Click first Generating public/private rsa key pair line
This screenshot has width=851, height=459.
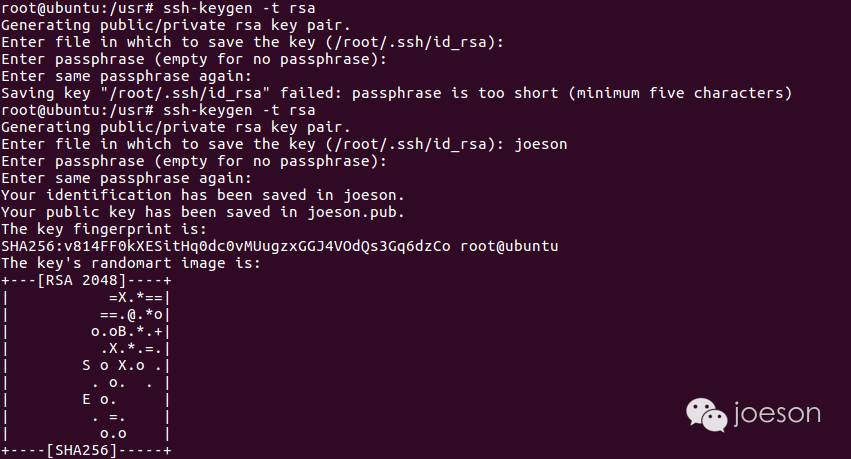click(x=176, y=25)
